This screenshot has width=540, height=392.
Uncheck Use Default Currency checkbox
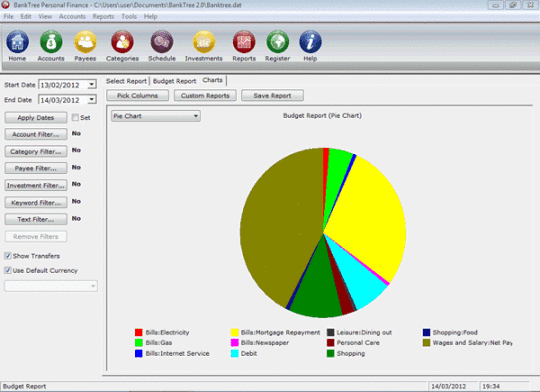[x=8, y=270]
